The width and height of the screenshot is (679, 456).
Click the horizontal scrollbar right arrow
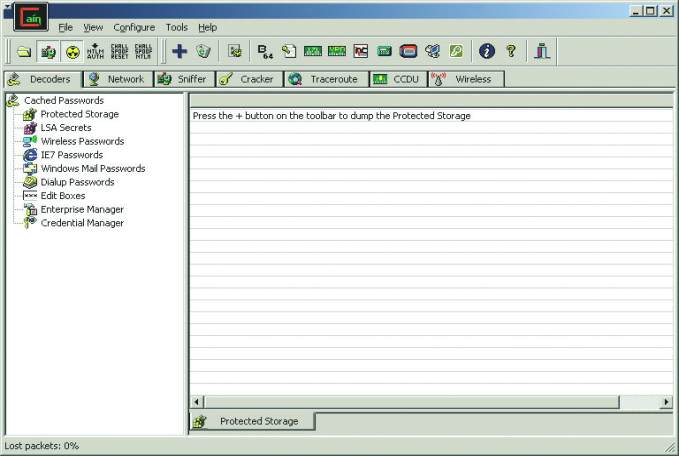pos(666,401)
